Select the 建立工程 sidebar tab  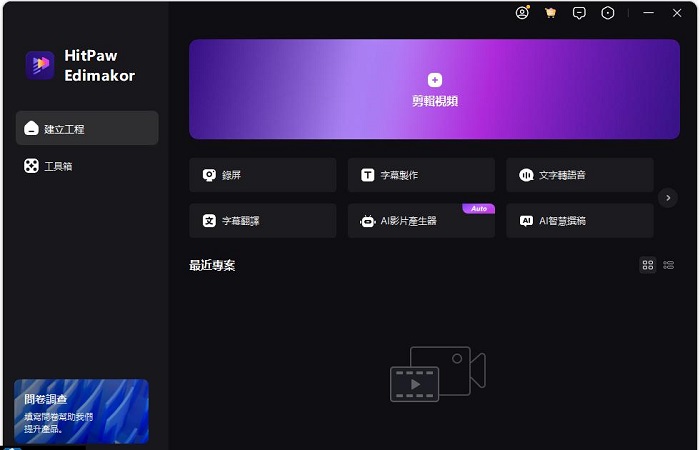pos(87,128)
